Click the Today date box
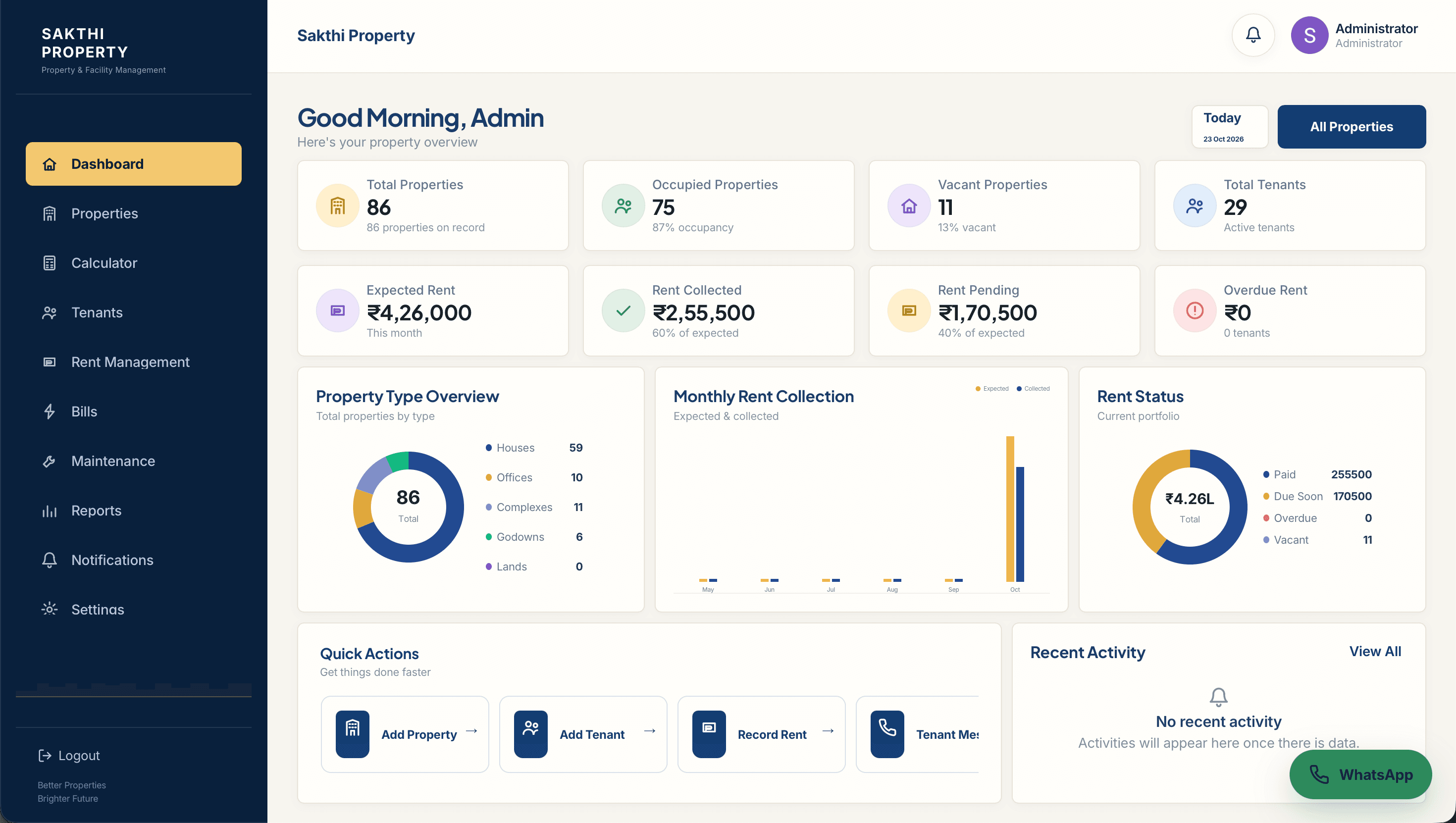 pyautogui.click(x=1230, y=127)
